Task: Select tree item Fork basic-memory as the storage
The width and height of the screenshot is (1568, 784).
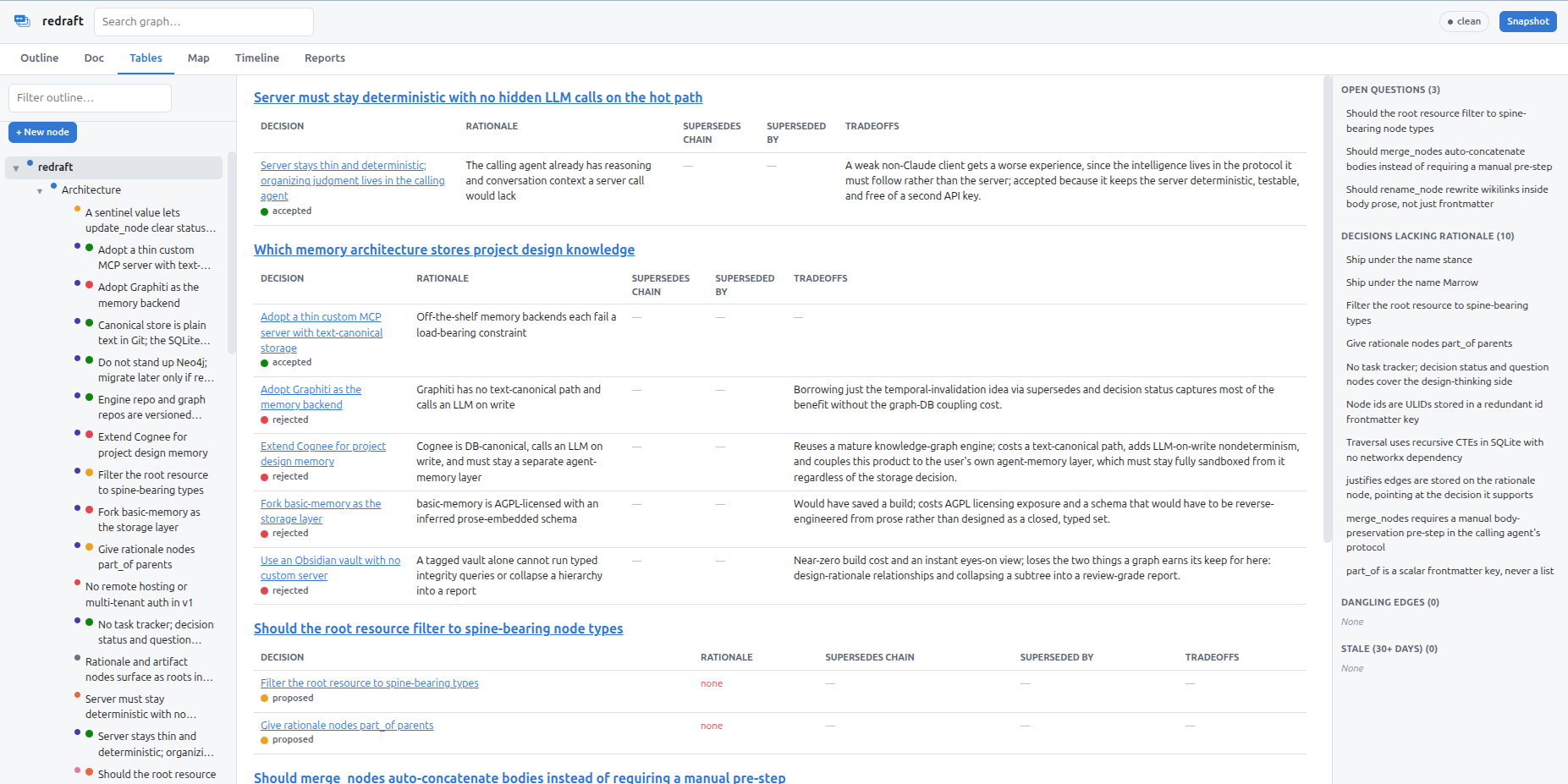Action: 149,519
